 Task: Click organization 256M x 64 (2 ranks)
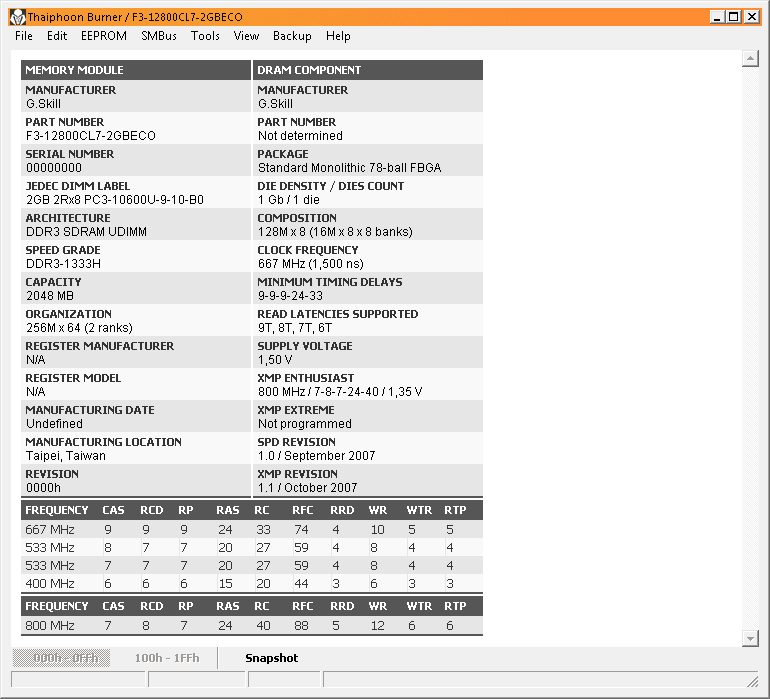click(x=79, y=328)
